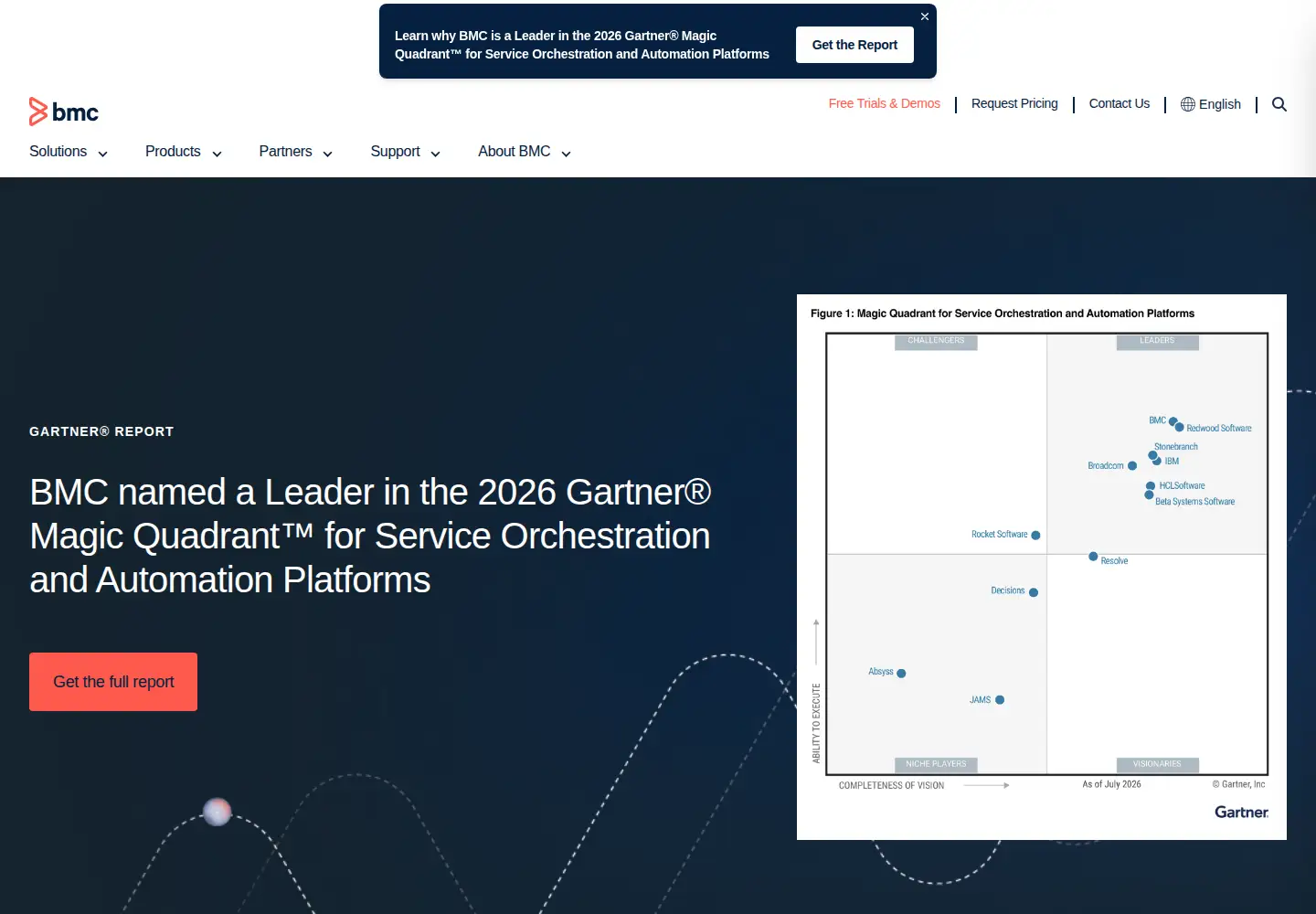
Task: Click Get the Report button
Action: 854,45
